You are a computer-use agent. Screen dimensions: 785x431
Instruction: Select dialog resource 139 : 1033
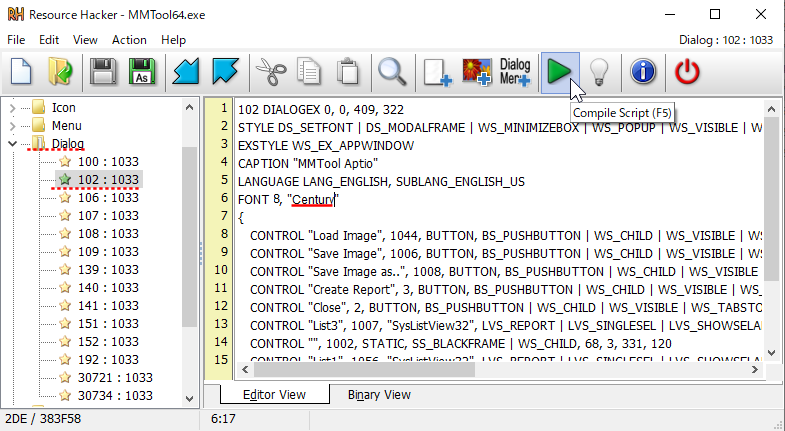tap(108, 269)
